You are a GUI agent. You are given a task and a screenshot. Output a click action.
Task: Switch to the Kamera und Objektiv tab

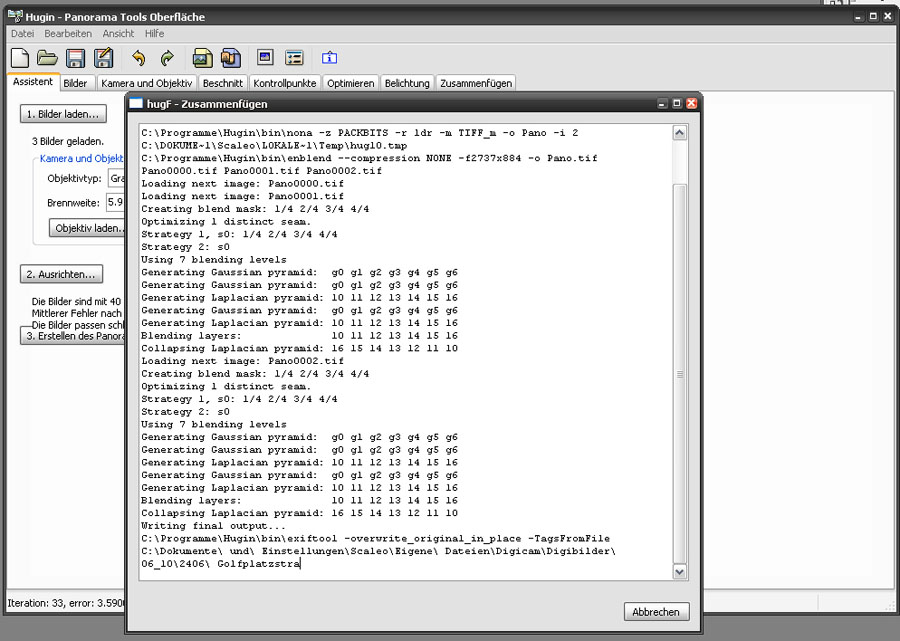tap(146, 83)
